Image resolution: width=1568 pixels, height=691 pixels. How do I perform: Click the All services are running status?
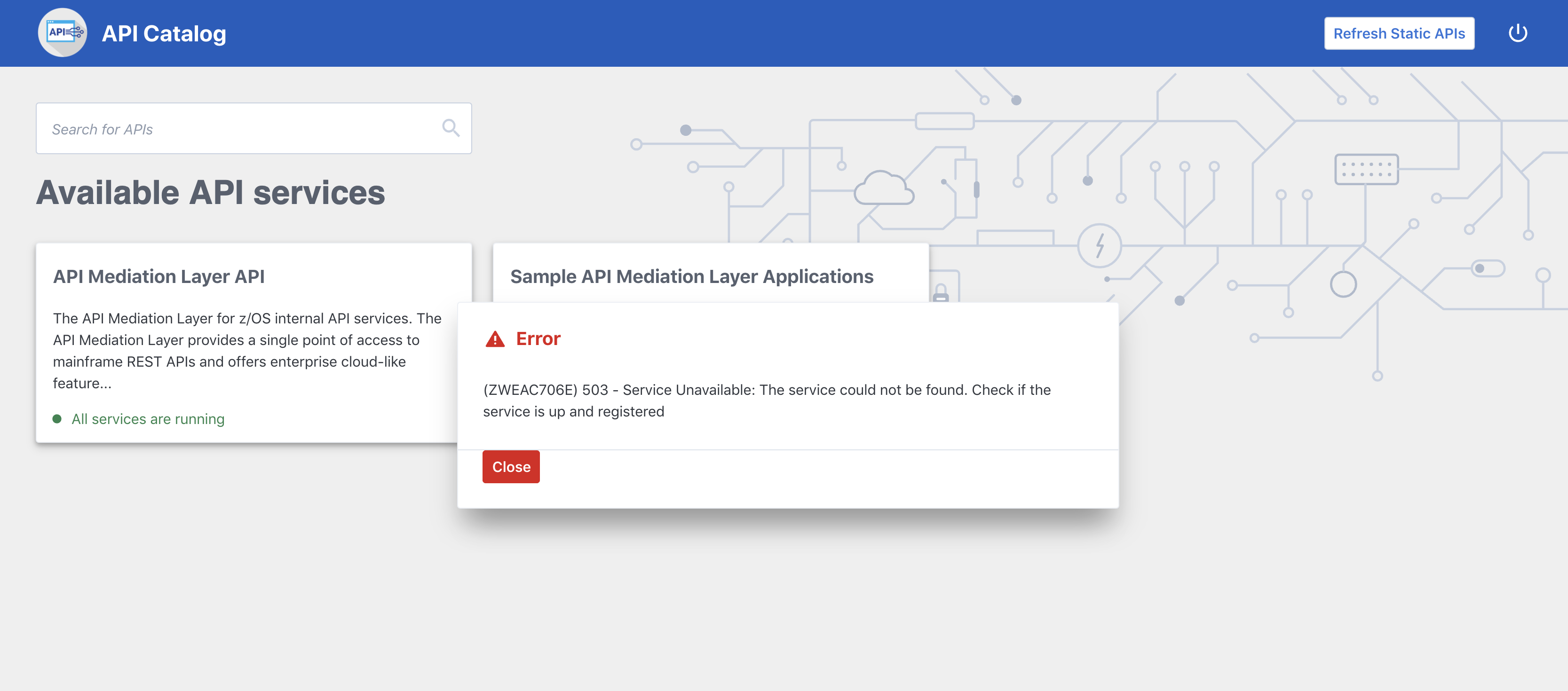148,419
